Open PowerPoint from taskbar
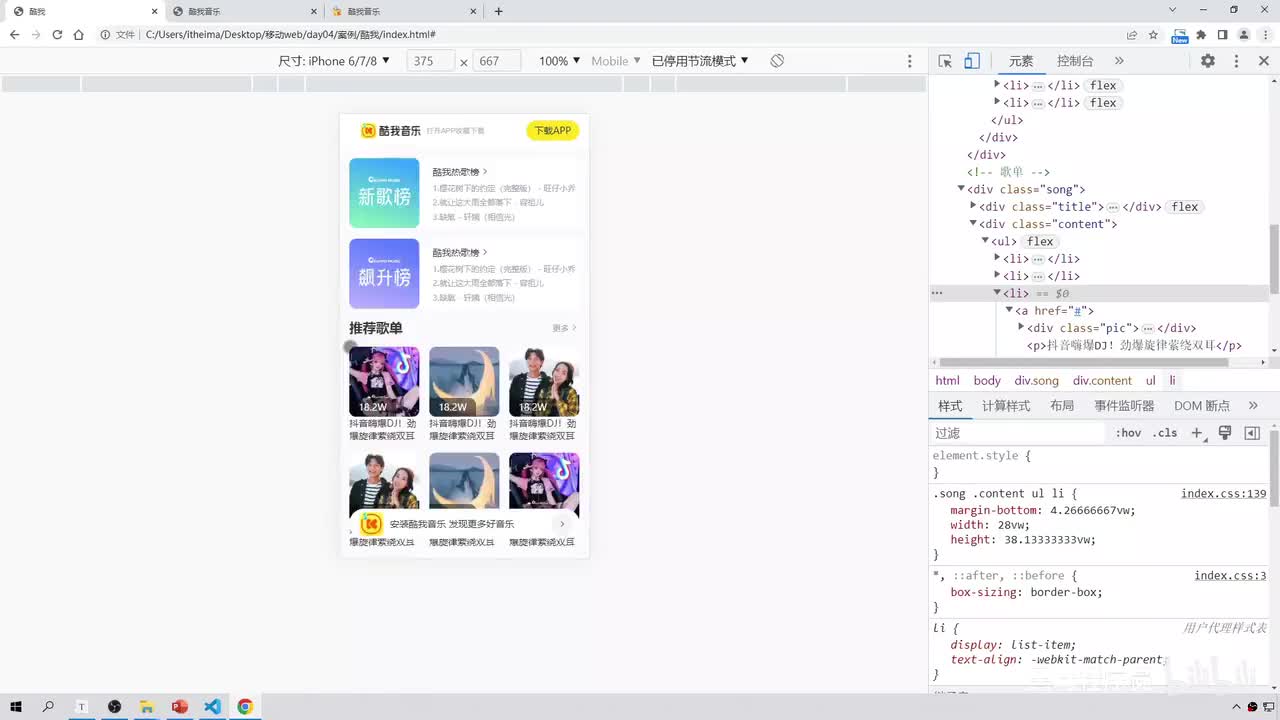The width and height of the screenshot is (1280, 720). pyautogui.click(x=180, y=707)
